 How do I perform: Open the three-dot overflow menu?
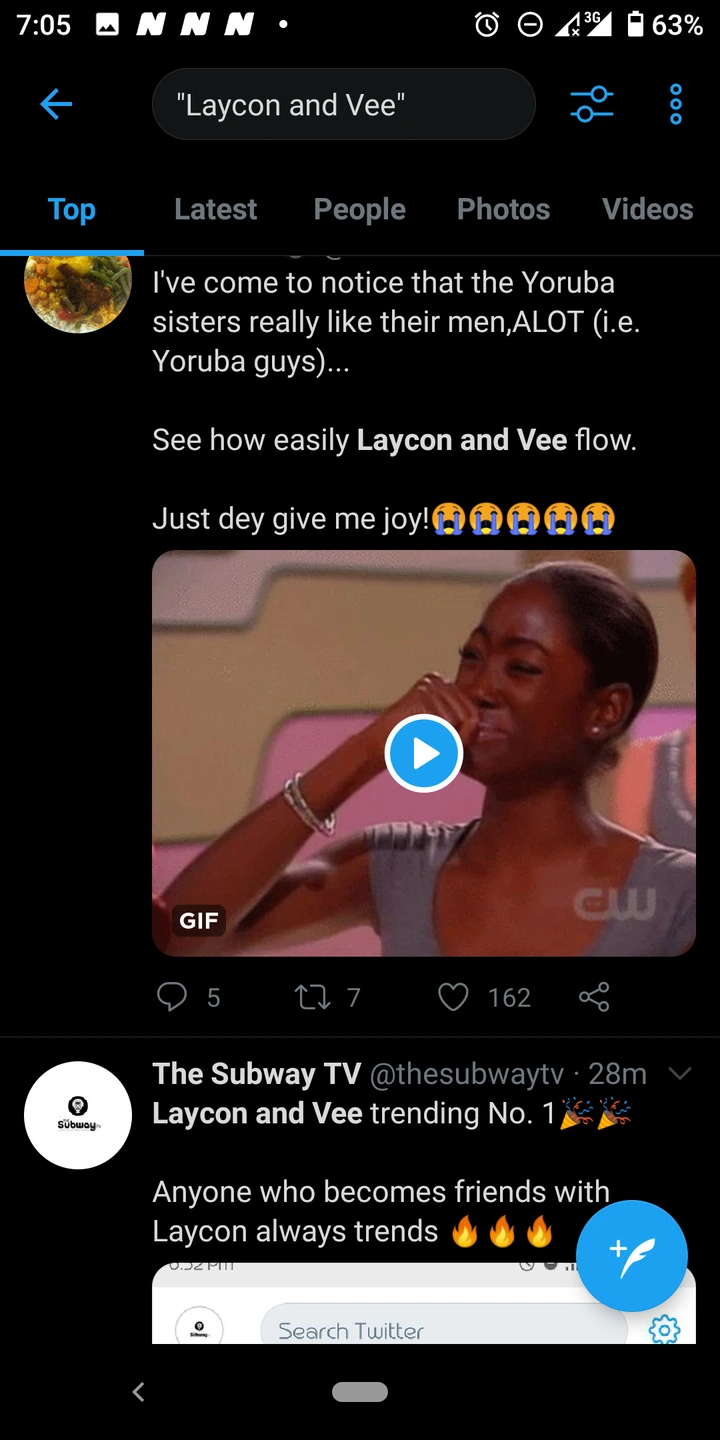pyautogui.click(x=676, y=104)
